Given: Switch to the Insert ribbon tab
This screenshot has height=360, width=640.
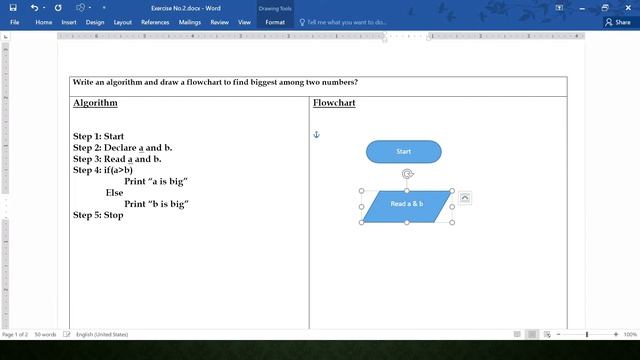Looking at the screenshot, I should click(69, 22).
